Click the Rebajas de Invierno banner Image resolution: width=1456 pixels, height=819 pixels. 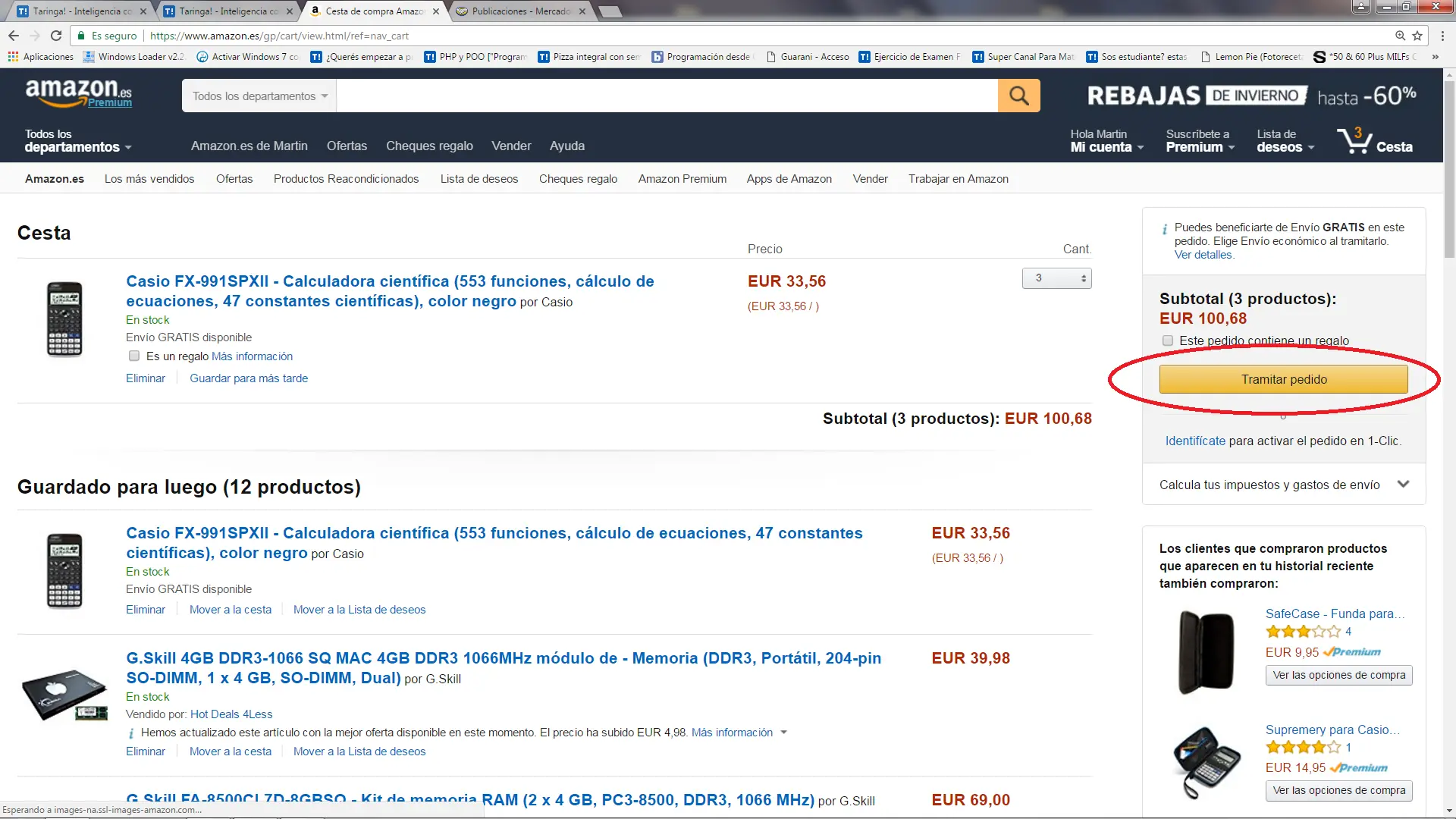coord(1251,96)
